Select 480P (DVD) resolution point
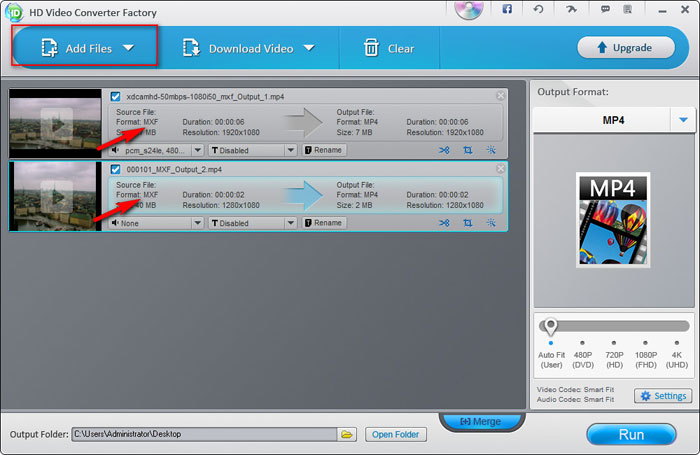 pyautogui.click(x=583, y=343)
